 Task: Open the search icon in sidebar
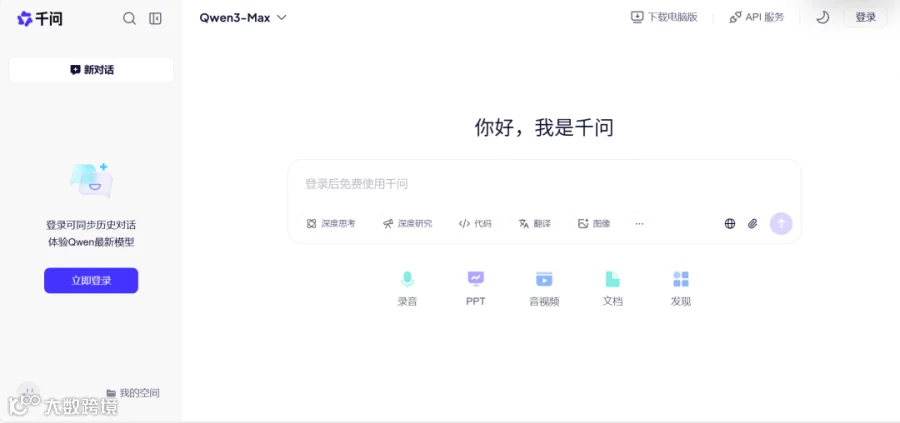130,18
